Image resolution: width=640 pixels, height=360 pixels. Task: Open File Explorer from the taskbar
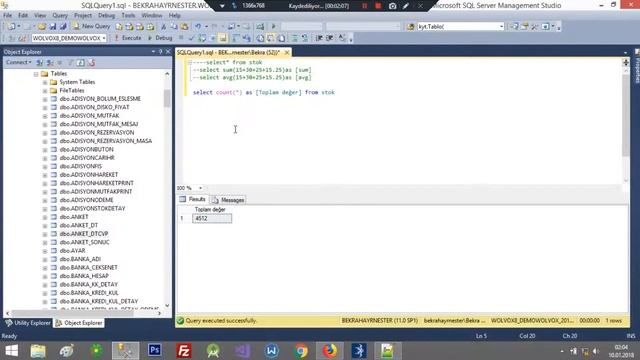pos(38,351)
